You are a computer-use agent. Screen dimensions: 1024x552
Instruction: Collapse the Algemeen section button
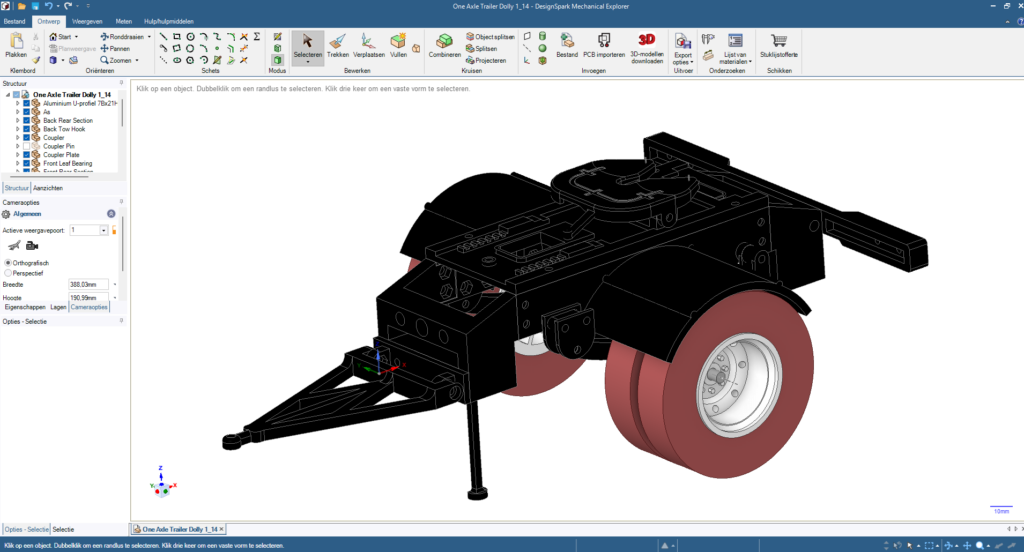point(111,214)
